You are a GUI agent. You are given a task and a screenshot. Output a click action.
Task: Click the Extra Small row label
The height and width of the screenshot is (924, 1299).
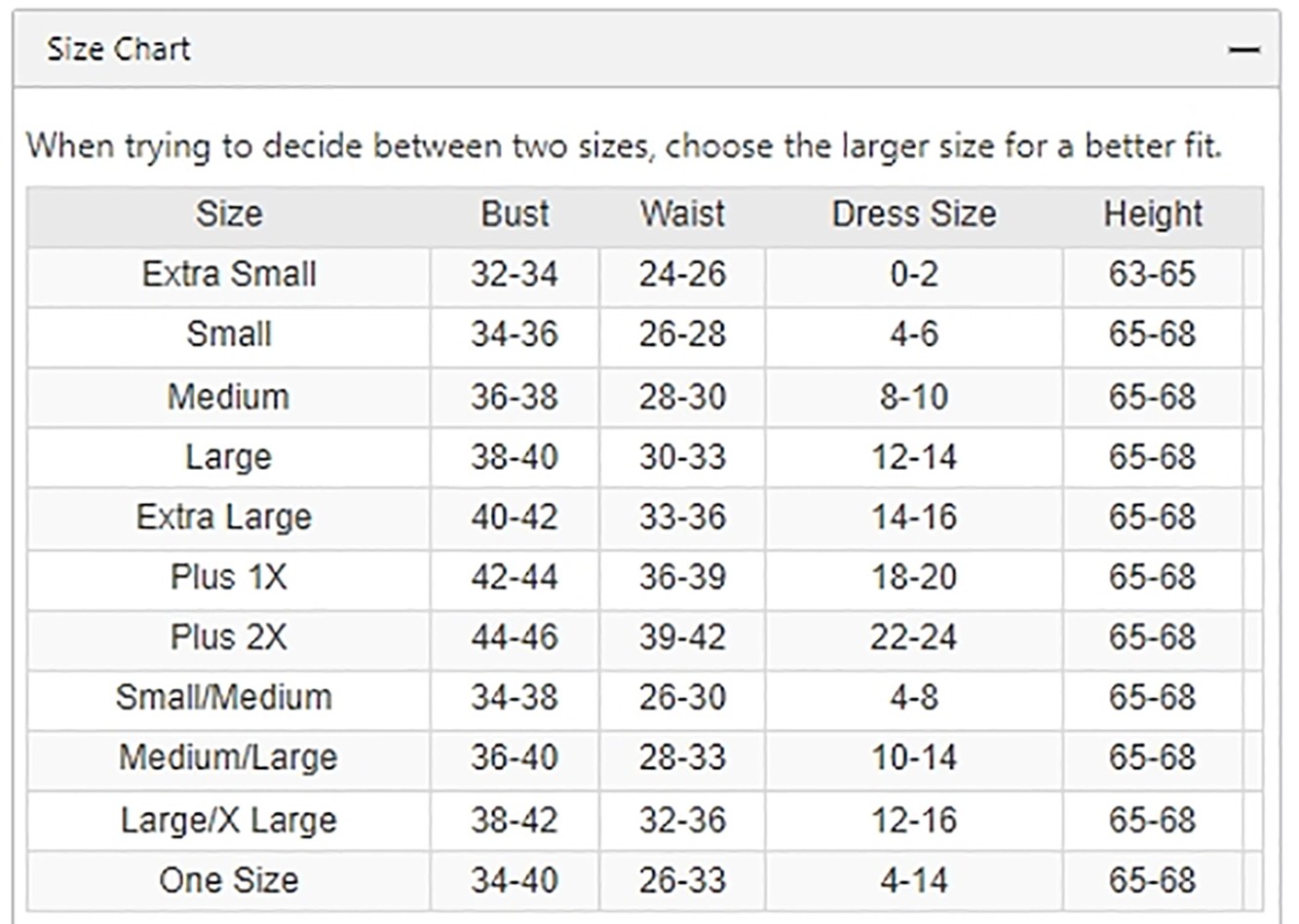point(229,274)
